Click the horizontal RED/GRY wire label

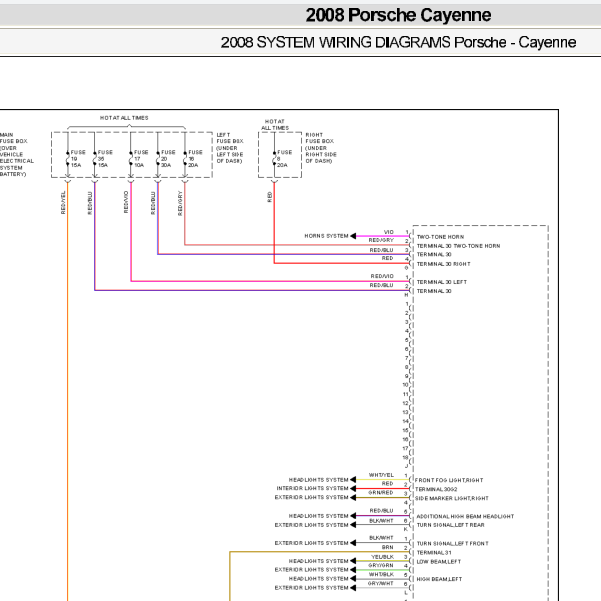381,240
